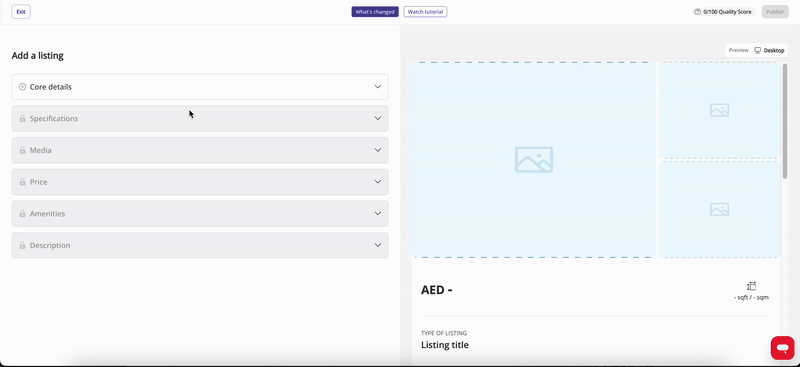
Task: Expand the Core details chevron
Action: [x=378, y=87]
